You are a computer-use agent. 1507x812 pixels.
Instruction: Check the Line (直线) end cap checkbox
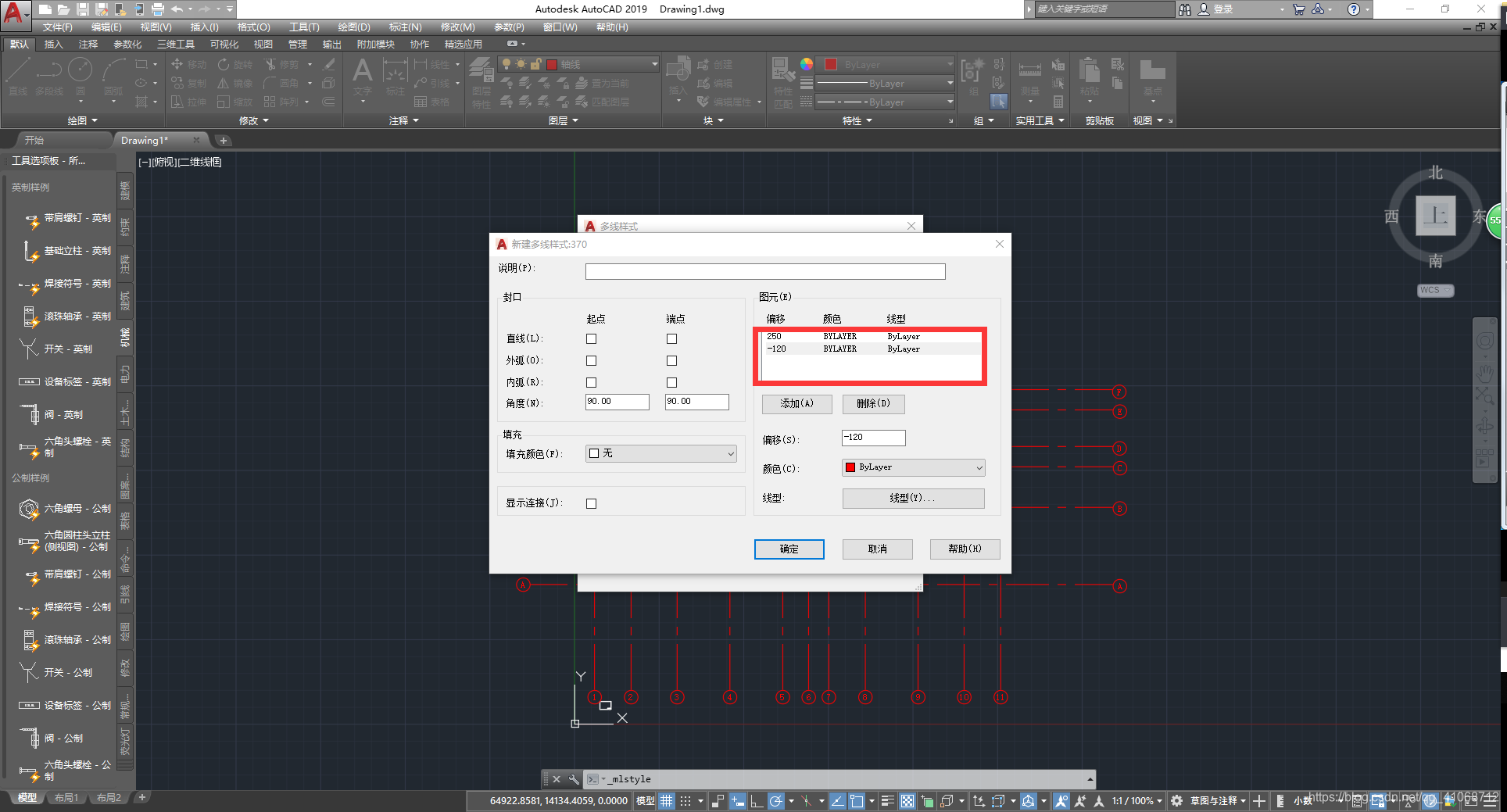pos(671,338)
